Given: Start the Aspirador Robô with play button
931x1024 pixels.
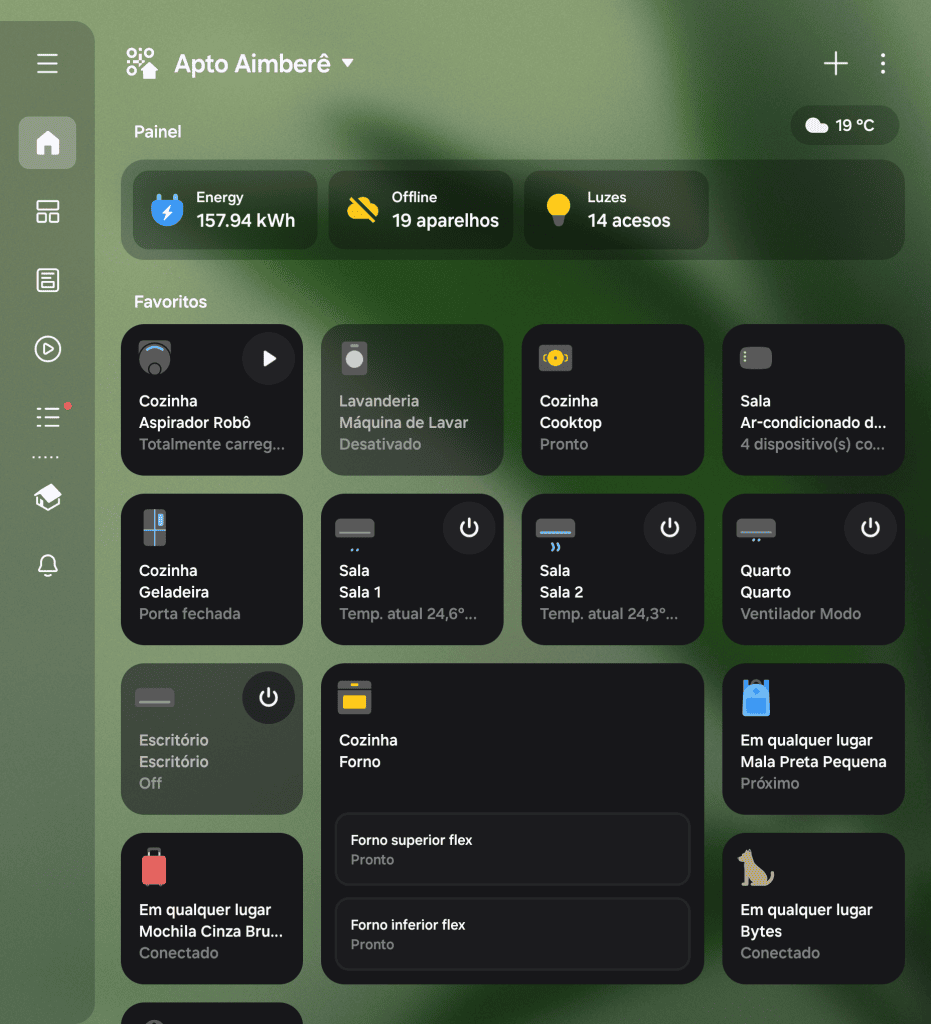Looking at the screenshot, I should click(x=268, y=358).
